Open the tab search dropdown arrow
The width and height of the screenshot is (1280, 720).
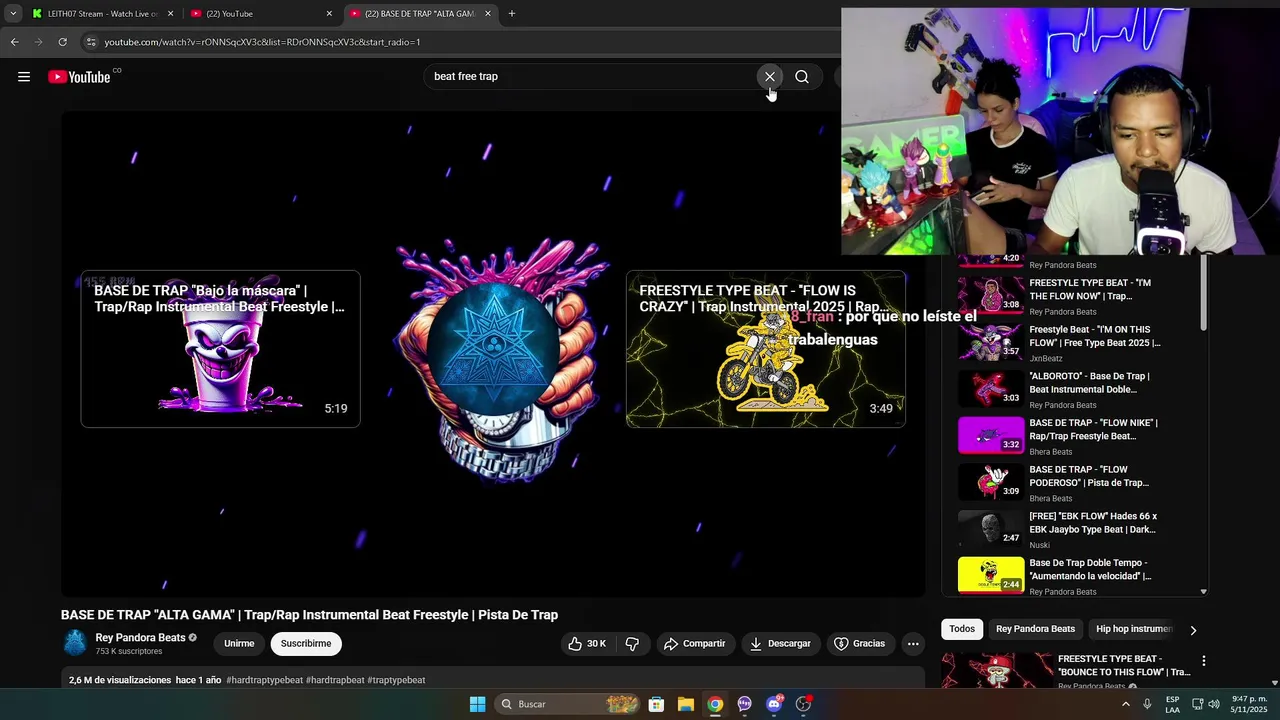13,14
